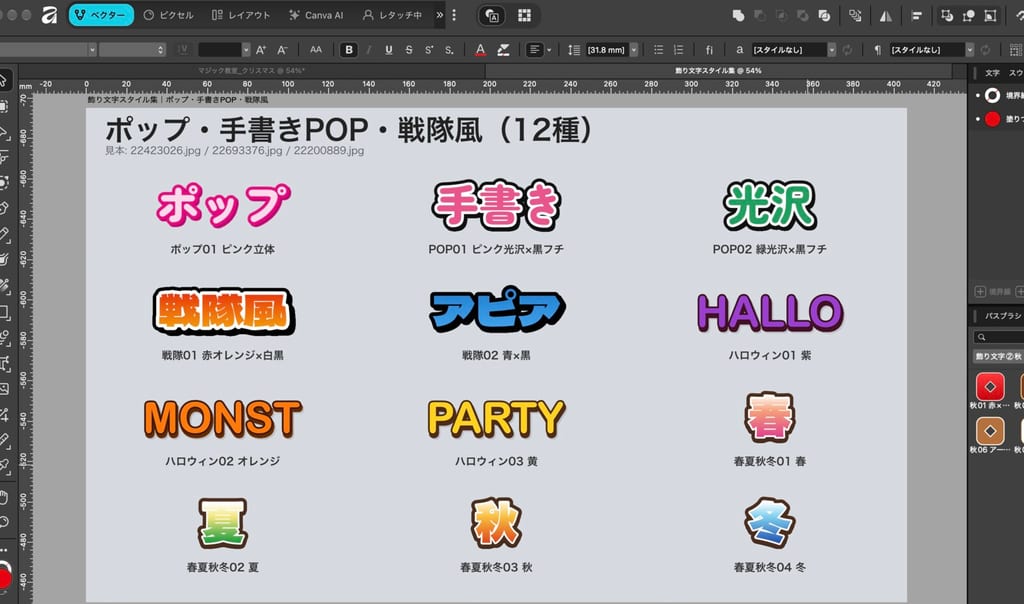Toggle superscript formatting
Viewport: 1024px width, 604px height.
[429, 50]
